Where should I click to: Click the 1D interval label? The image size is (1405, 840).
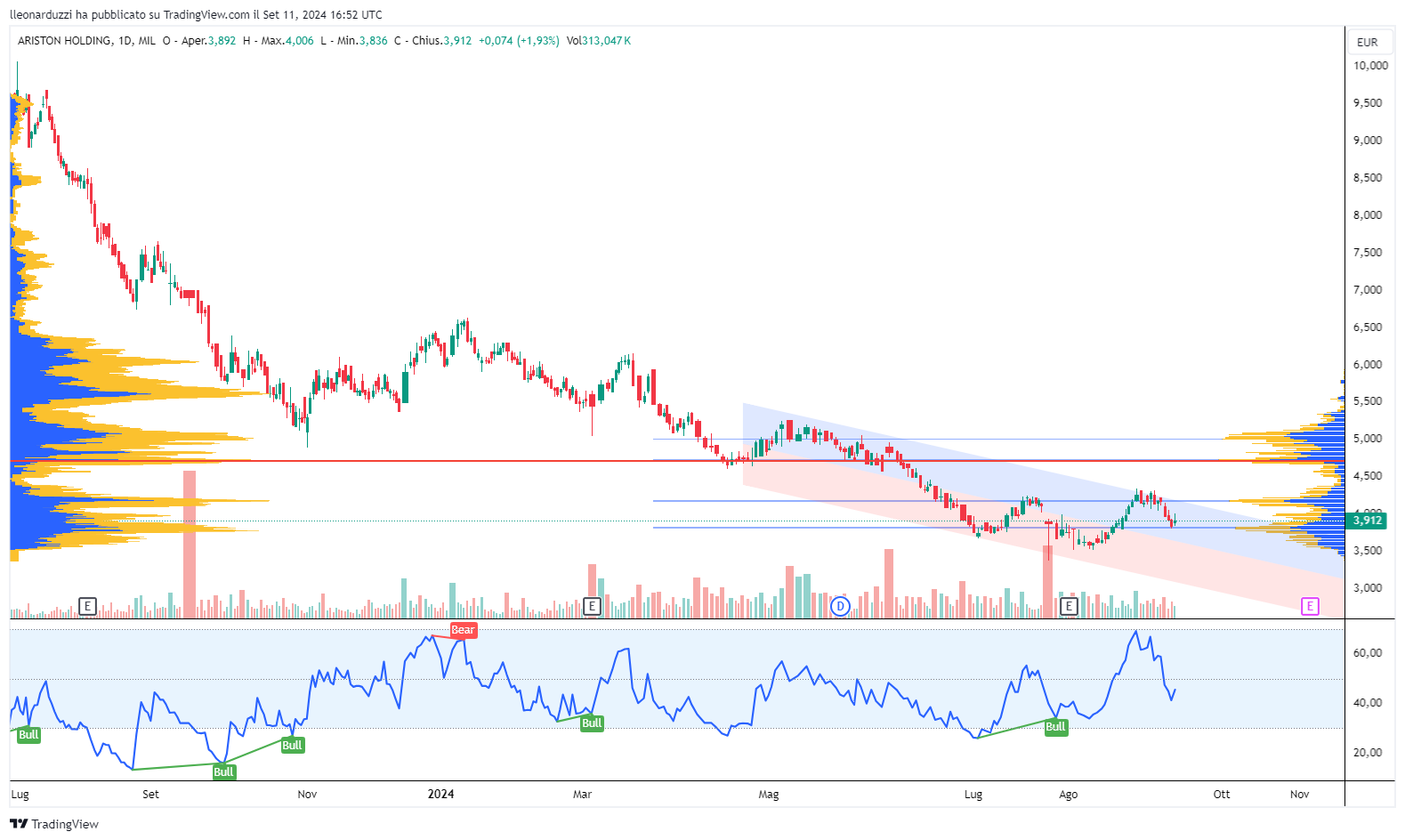125,41
